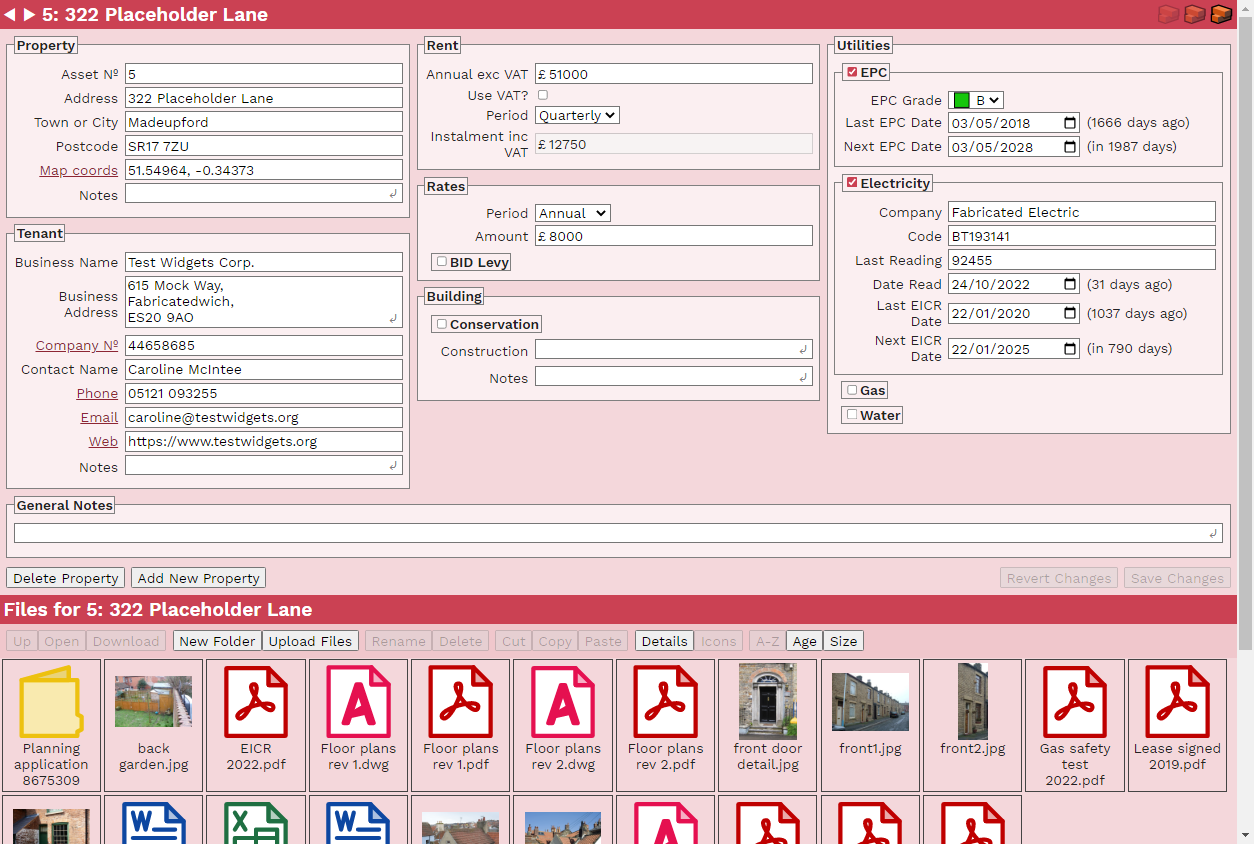Click the Add New Property button
The width and height of the screenshot is (1254, 844).
click(197, 577)
